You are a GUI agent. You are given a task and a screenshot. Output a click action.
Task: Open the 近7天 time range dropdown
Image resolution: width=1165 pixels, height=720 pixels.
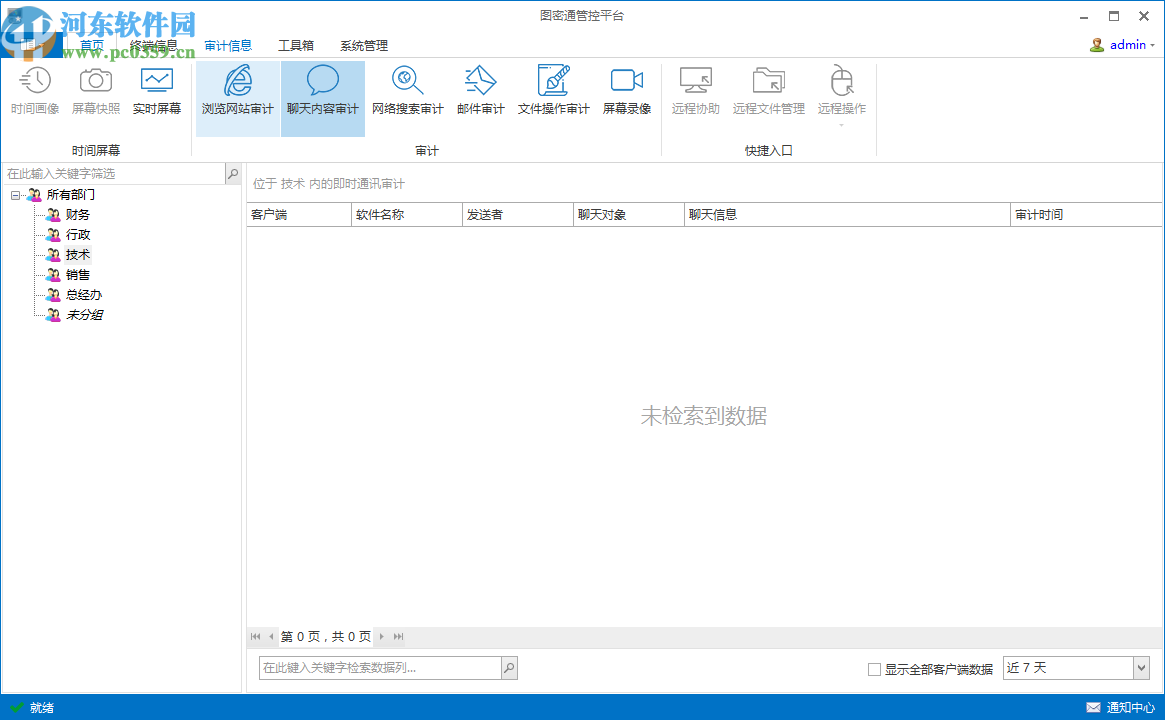(1076, 667)
